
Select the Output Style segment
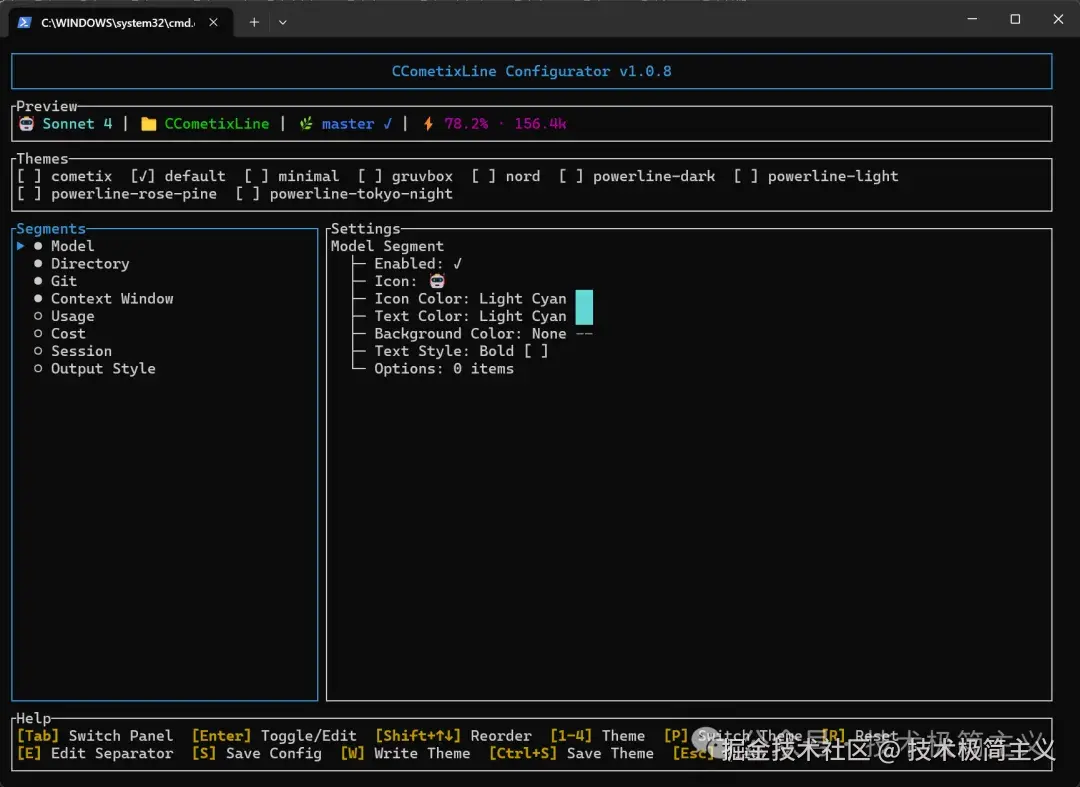[x=103, y=369]
